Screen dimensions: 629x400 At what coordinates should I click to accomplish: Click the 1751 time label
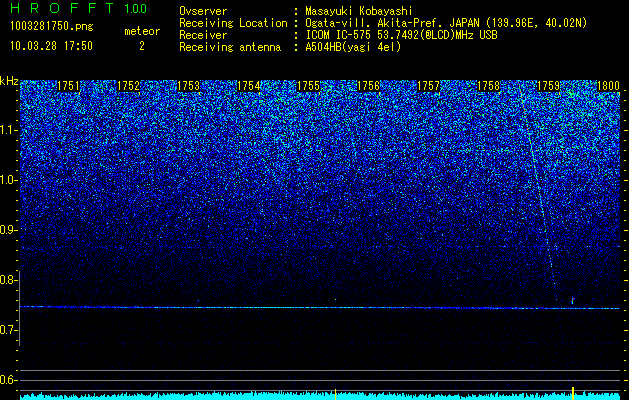click(69, 86)
